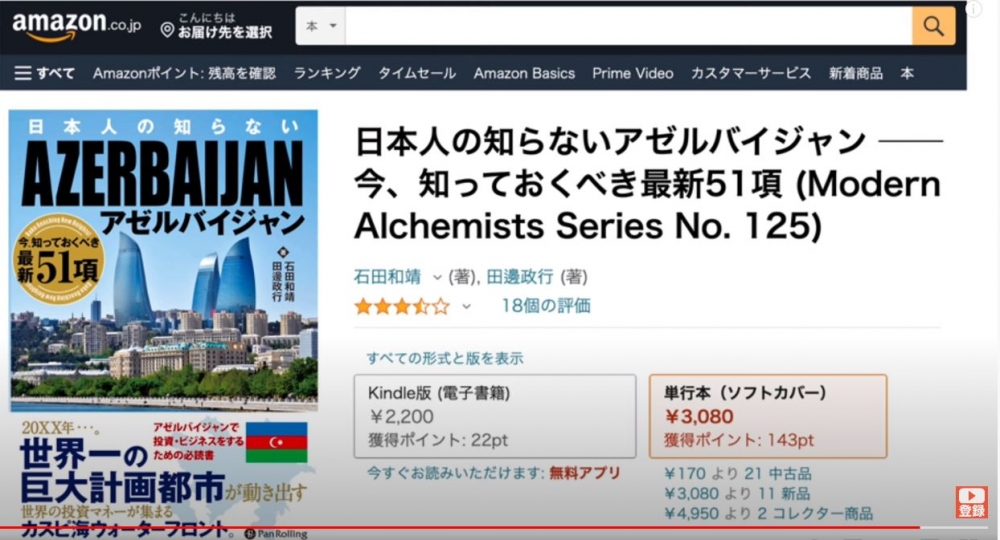Expand the rating breakdown chevron beside stars
Screen dimensions: 1000x540
[466, 307]
